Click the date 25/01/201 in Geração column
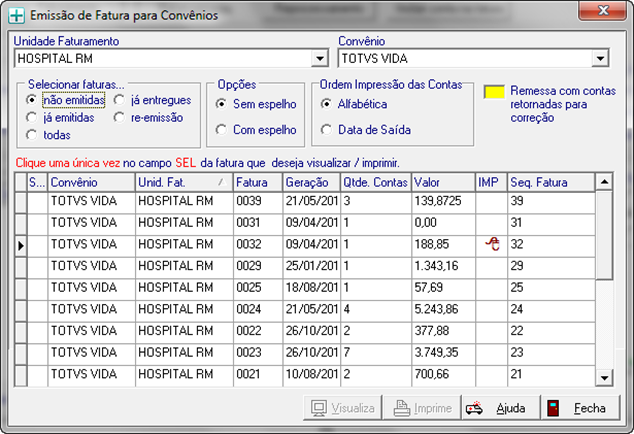The width and height of the screenshot is (634, 434). pyautogui.click(x=311, y=268)
